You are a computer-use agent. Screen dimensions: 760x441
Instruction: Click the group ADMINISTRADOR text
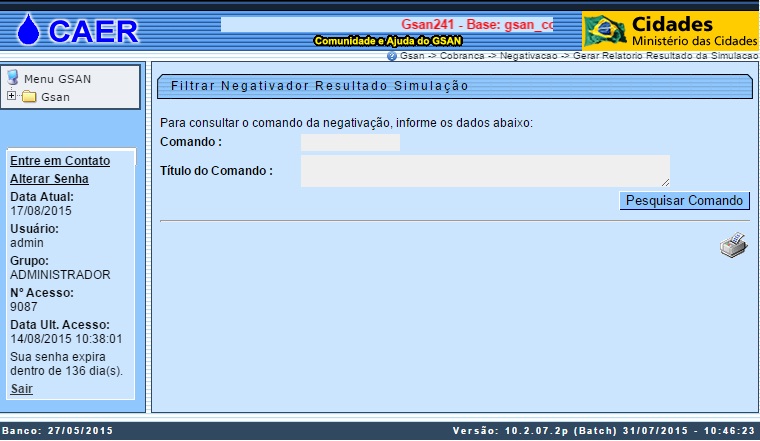pos(60,275)
